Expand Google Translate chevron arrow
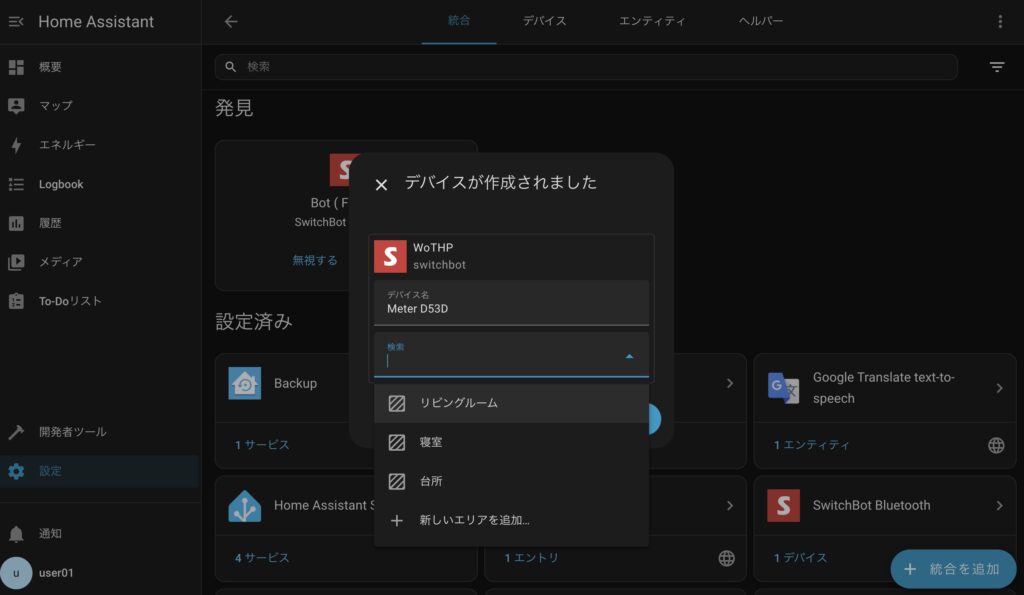The height and width of the screenshot is (595, 1024). point(999,388)
